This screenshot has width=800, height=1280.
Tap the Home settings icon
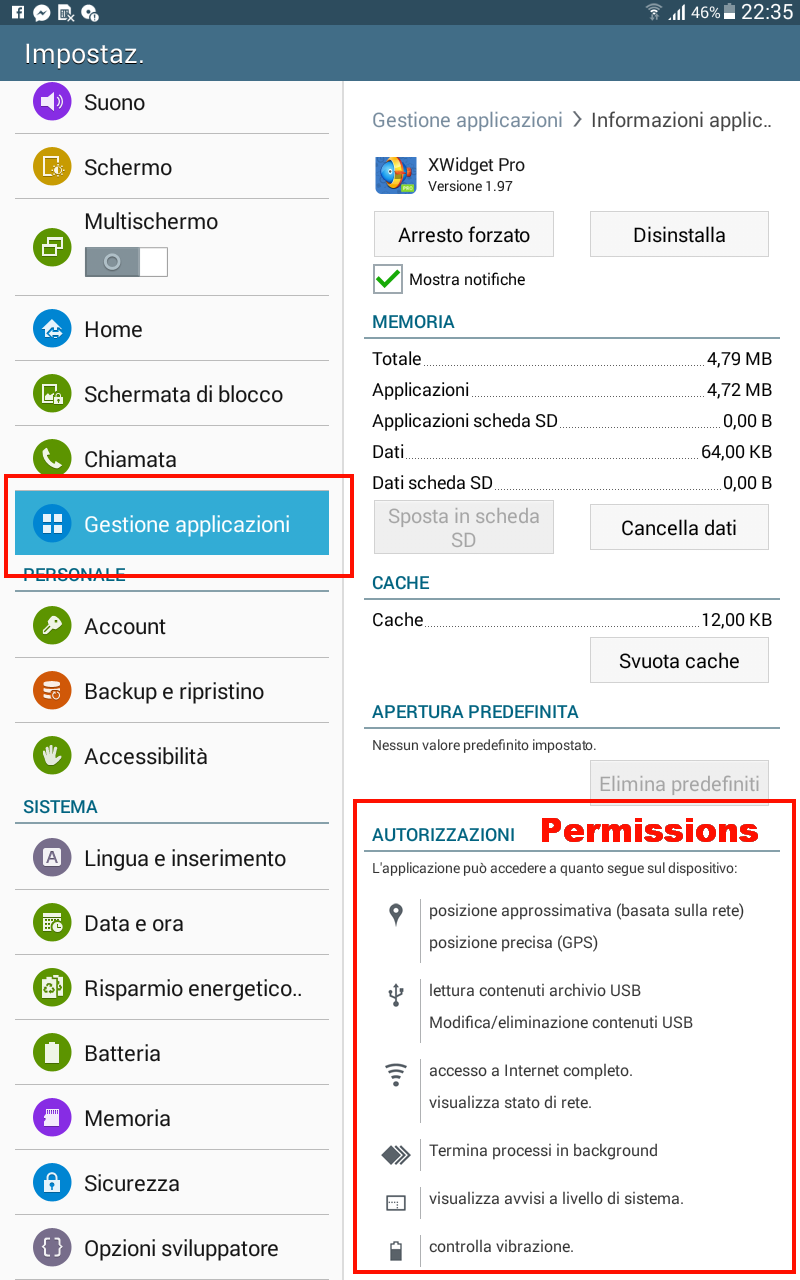pos(52,329)
